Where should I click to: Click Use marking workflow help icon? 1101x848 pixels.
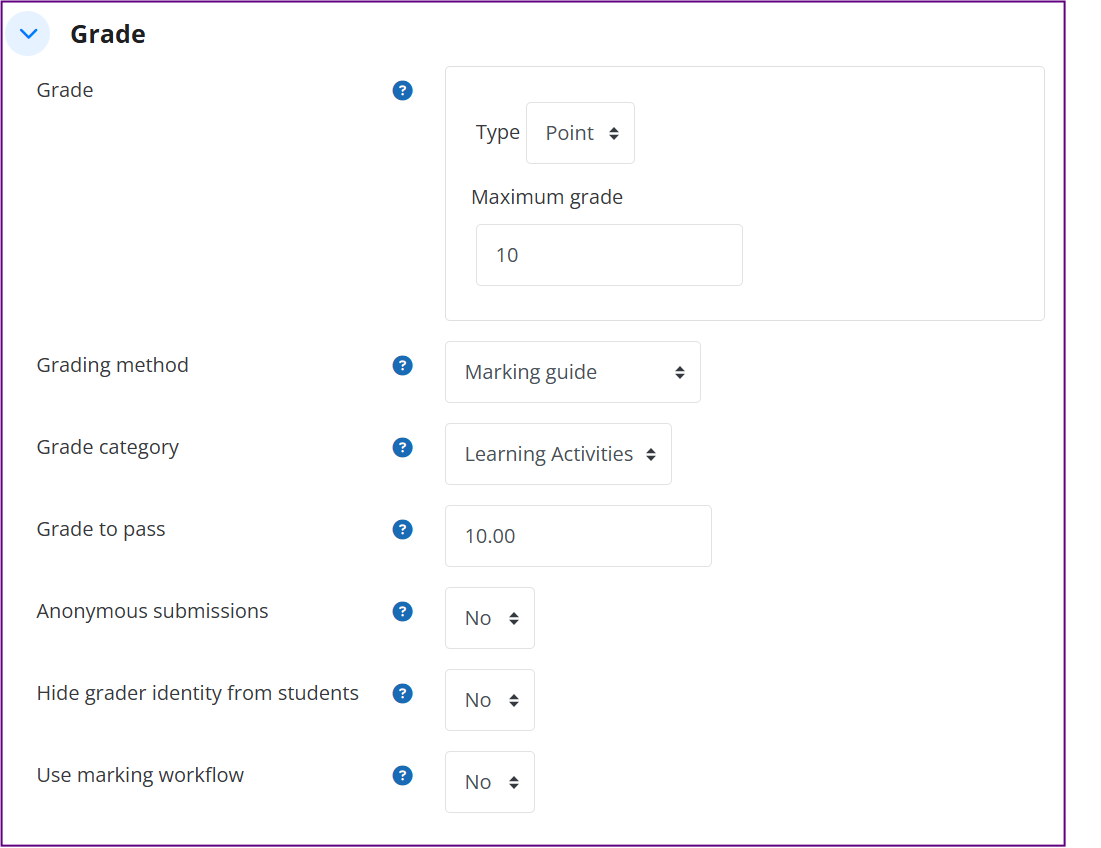403,776
